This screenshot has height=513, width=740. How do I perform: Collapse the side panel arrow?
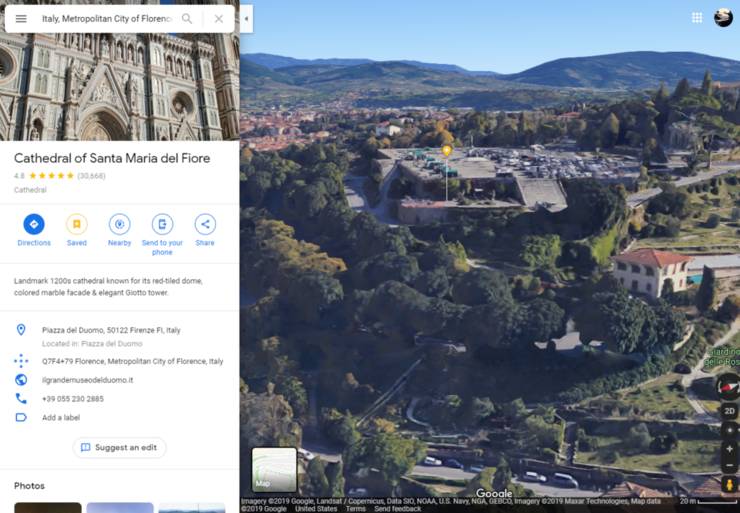(x=246, y=18)
